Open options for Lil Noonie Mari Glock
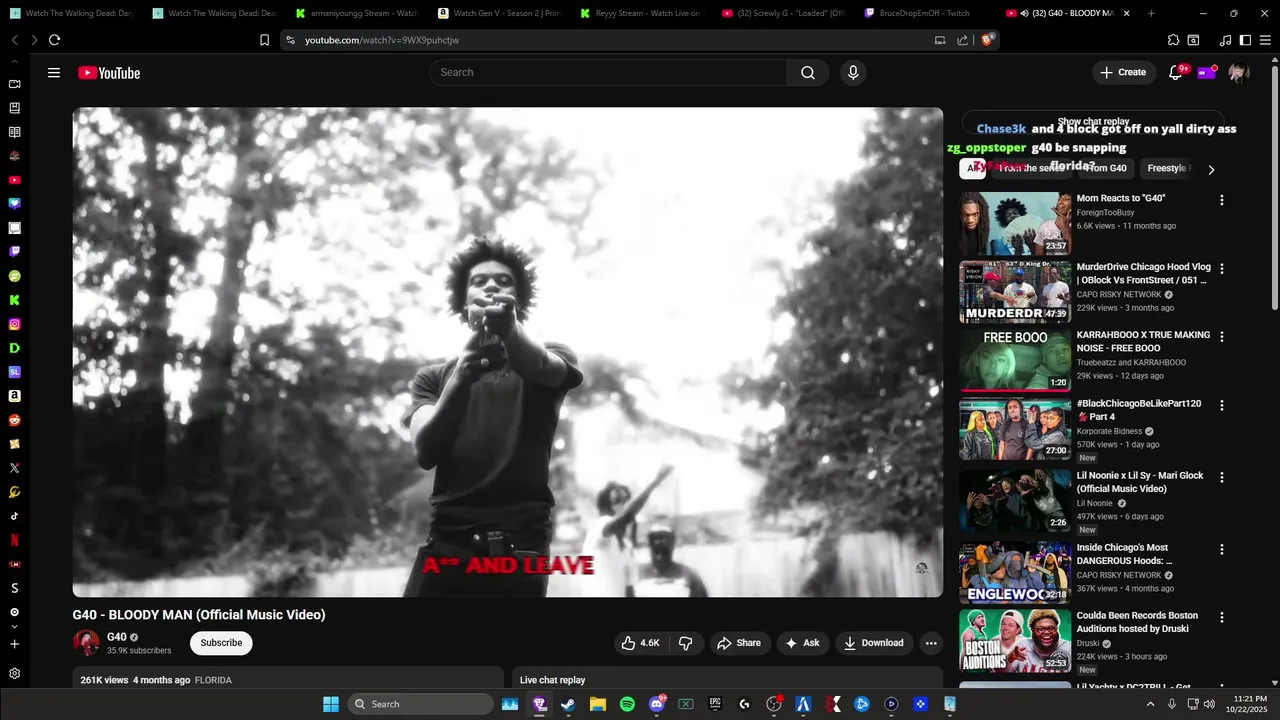This screenshot has width=1280, height=720. [x=1221, y=478]
